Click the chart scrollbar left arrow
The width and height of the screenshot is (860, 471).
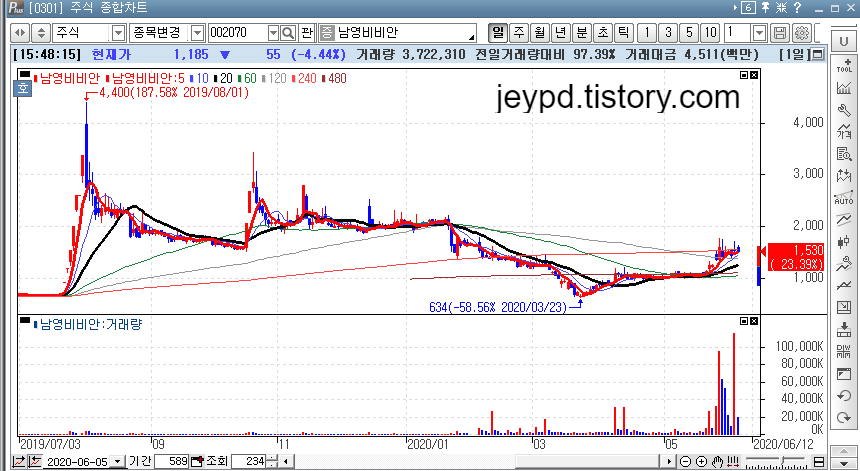[286, 462]
